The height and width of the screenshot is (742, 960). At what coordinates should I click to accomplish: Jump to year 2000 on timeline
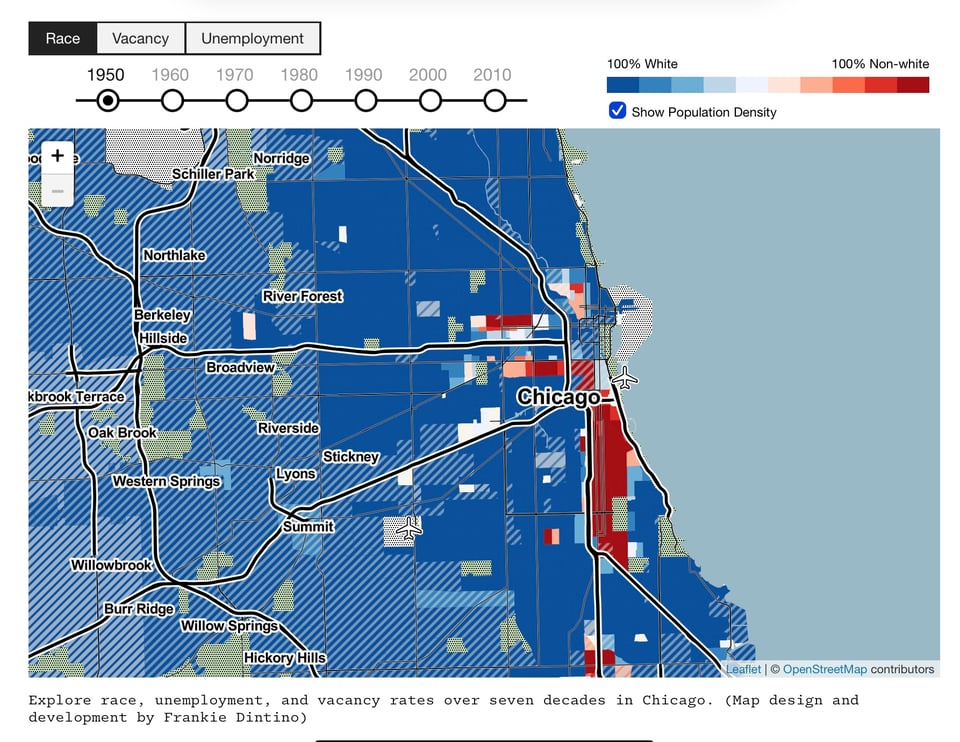(x=430, y=101)
